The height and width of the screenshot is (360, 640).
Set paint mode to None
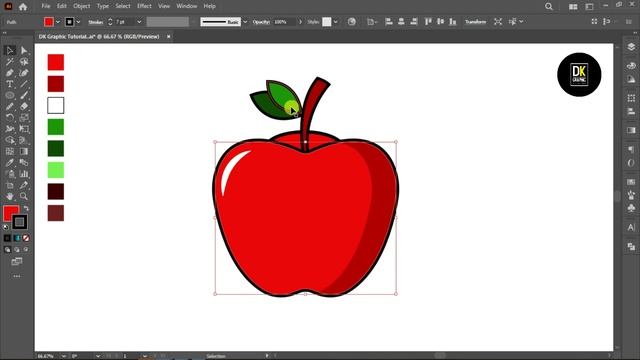click(26, 238)
